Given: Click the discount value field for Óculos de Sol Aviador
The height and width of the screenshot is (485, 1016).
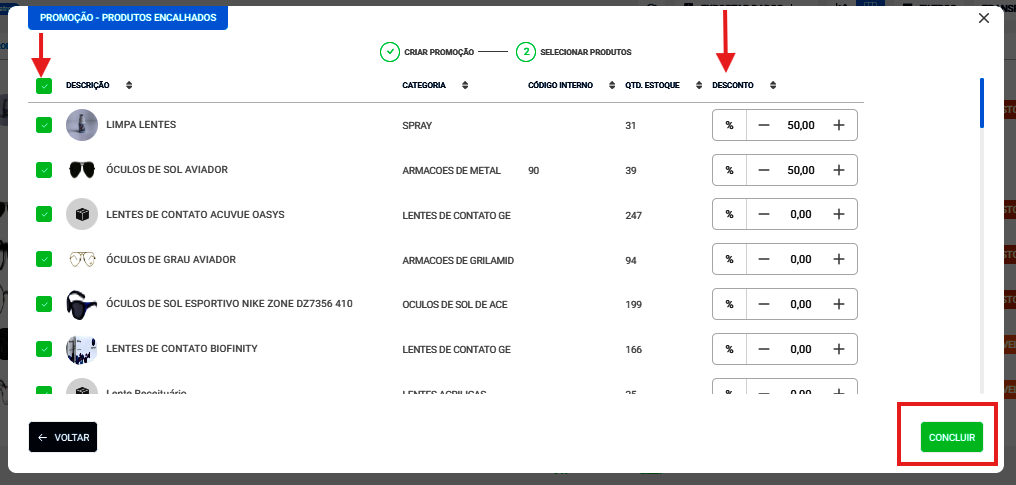Looking at the screenshot, I should 801,170.
